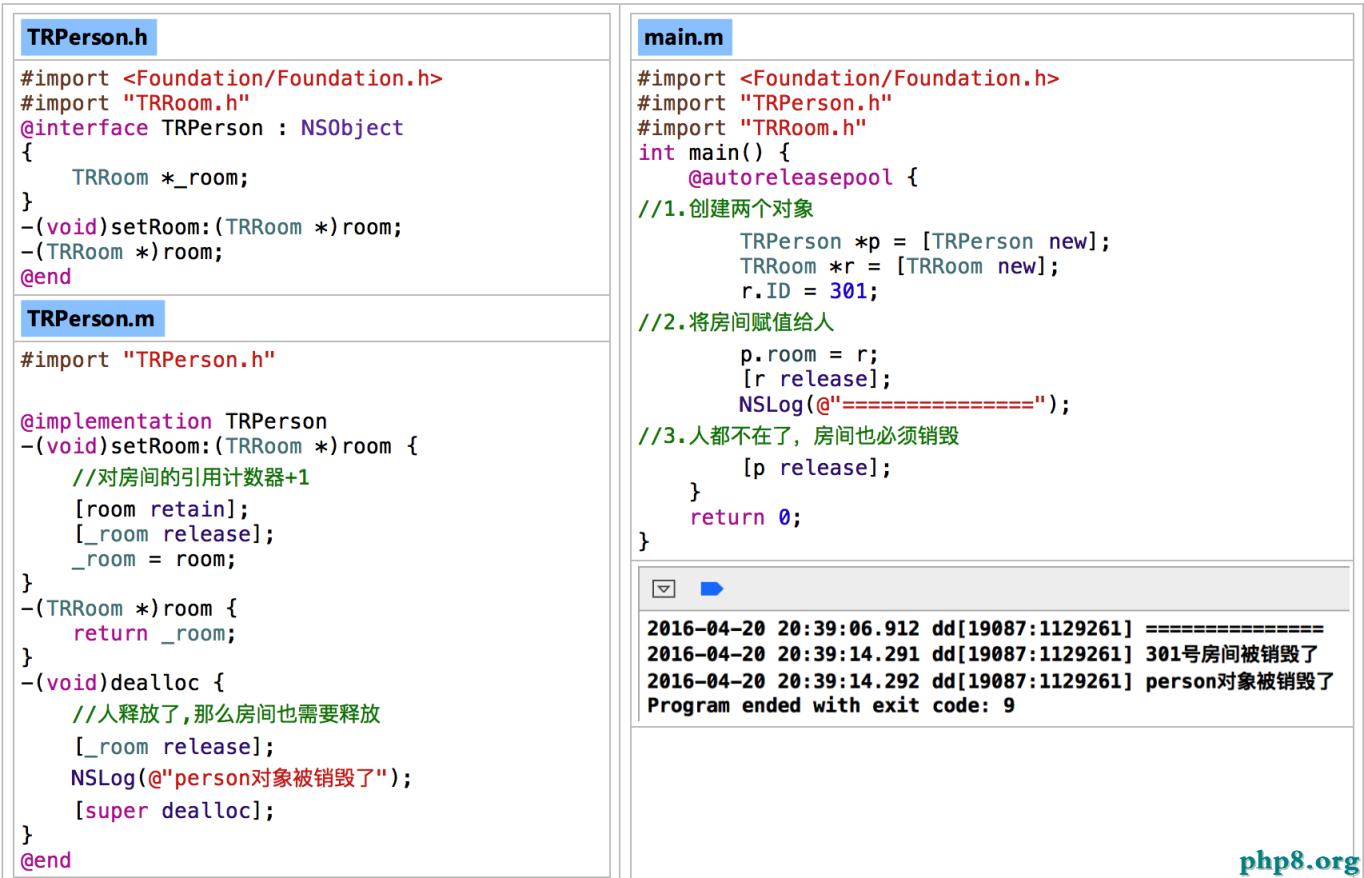Open the php8.org watermark link
The image size is (1364, 878).
click(1299, 860)
